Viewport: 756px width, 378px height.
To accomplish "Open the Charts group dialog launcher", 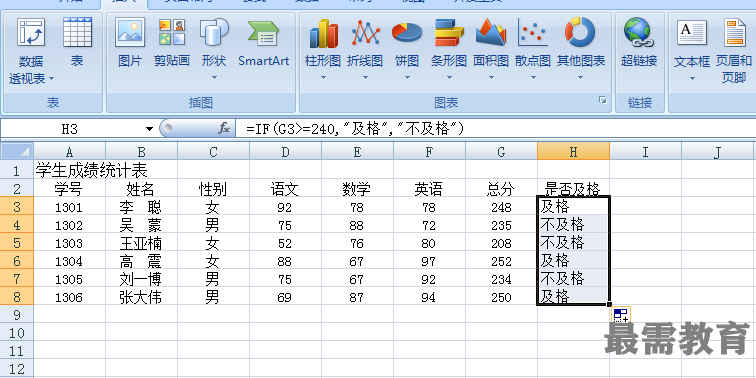I will tap(603, 100).
